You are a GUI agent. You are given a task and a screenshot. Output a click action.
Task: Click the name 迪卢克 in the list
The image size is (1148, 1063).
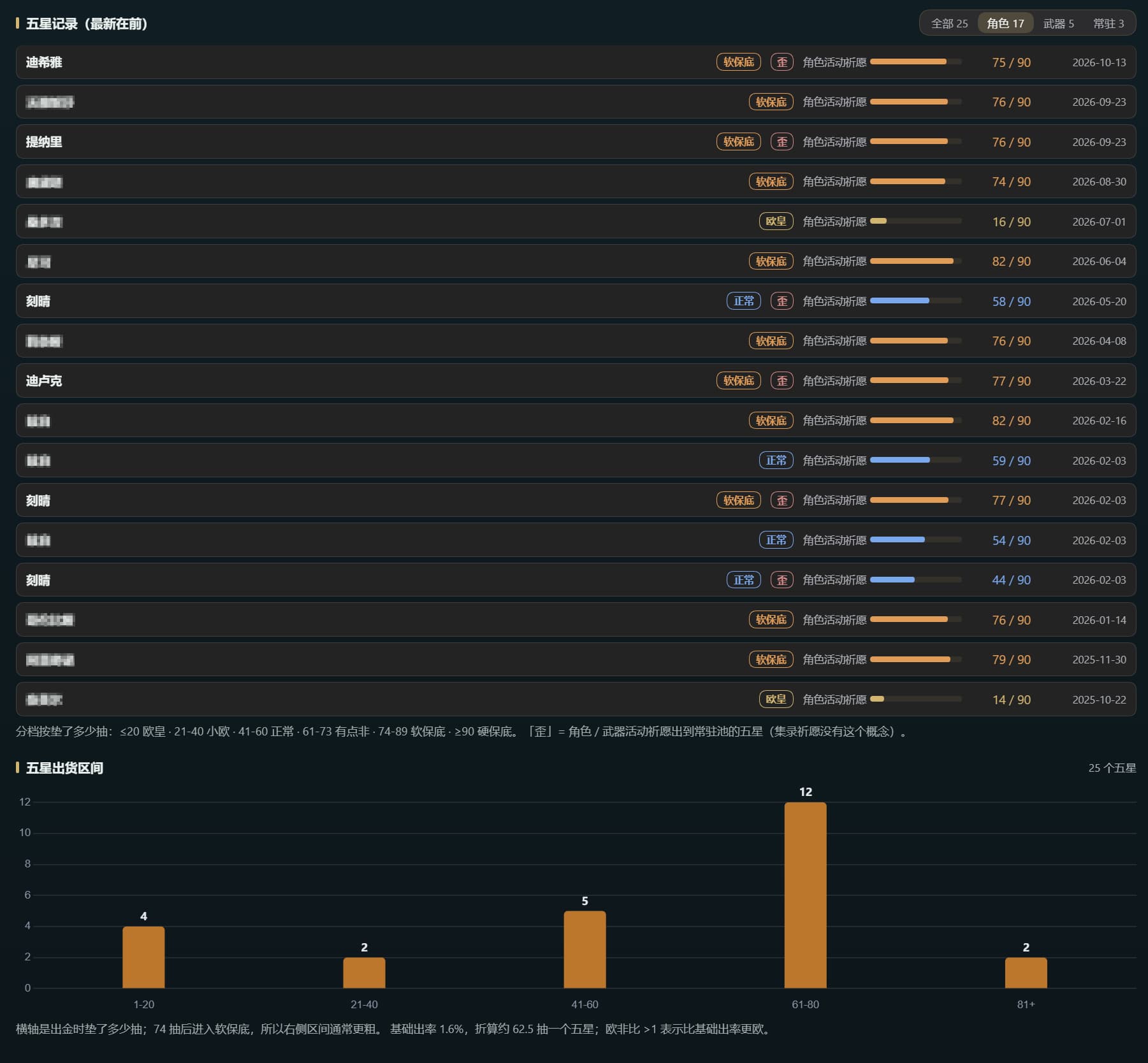pos(44,380)
